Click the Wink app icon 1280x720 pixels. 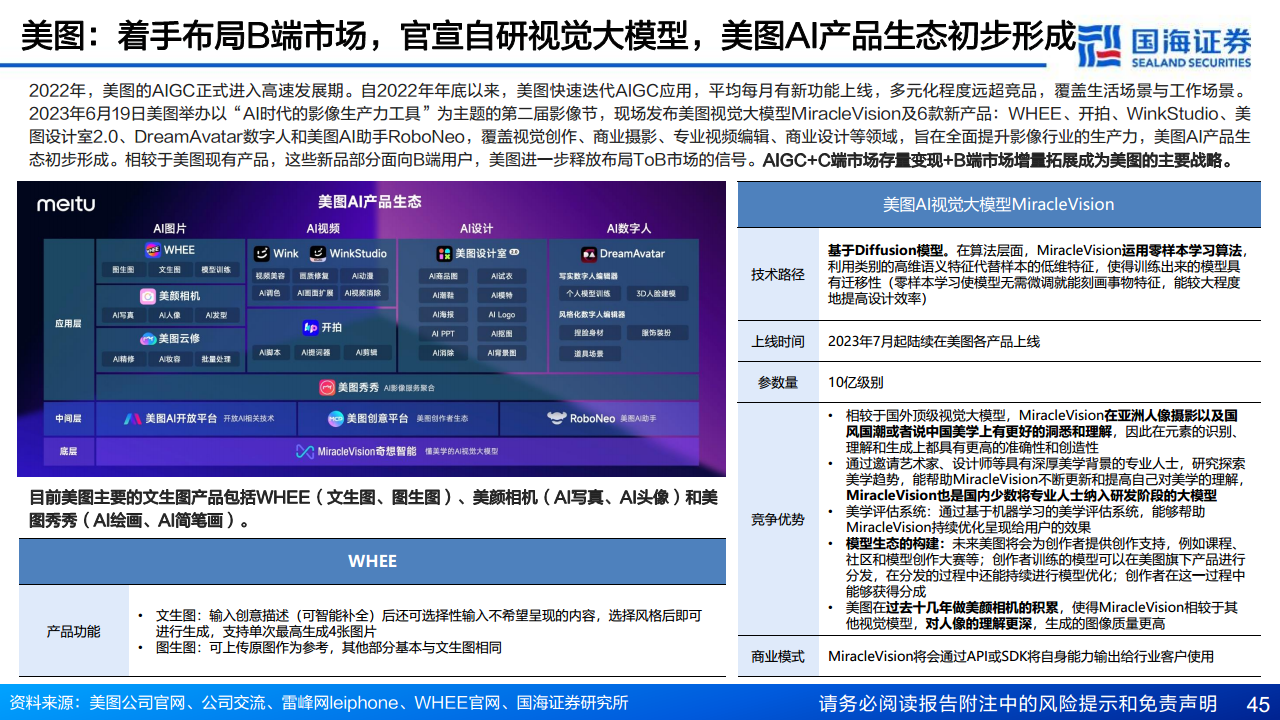(262, 253)
